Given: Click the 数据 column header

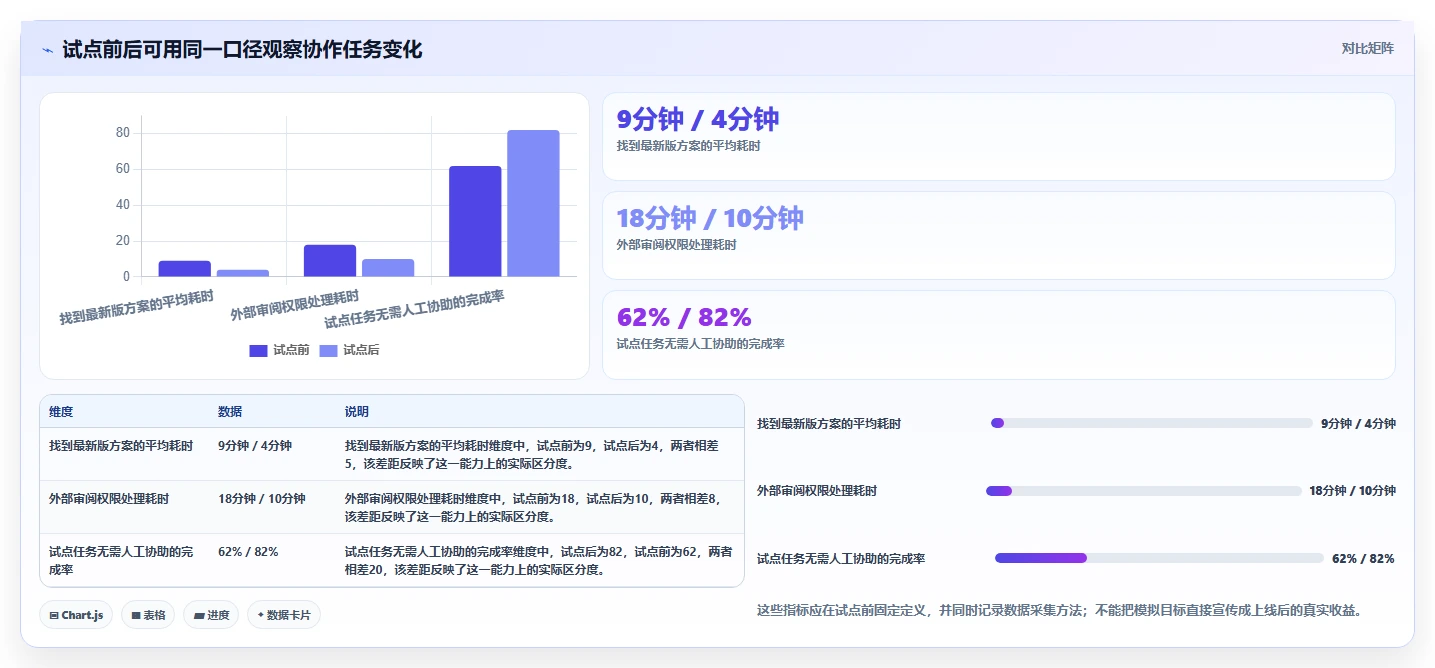Looking at the screenshot, I should [230, 412].
